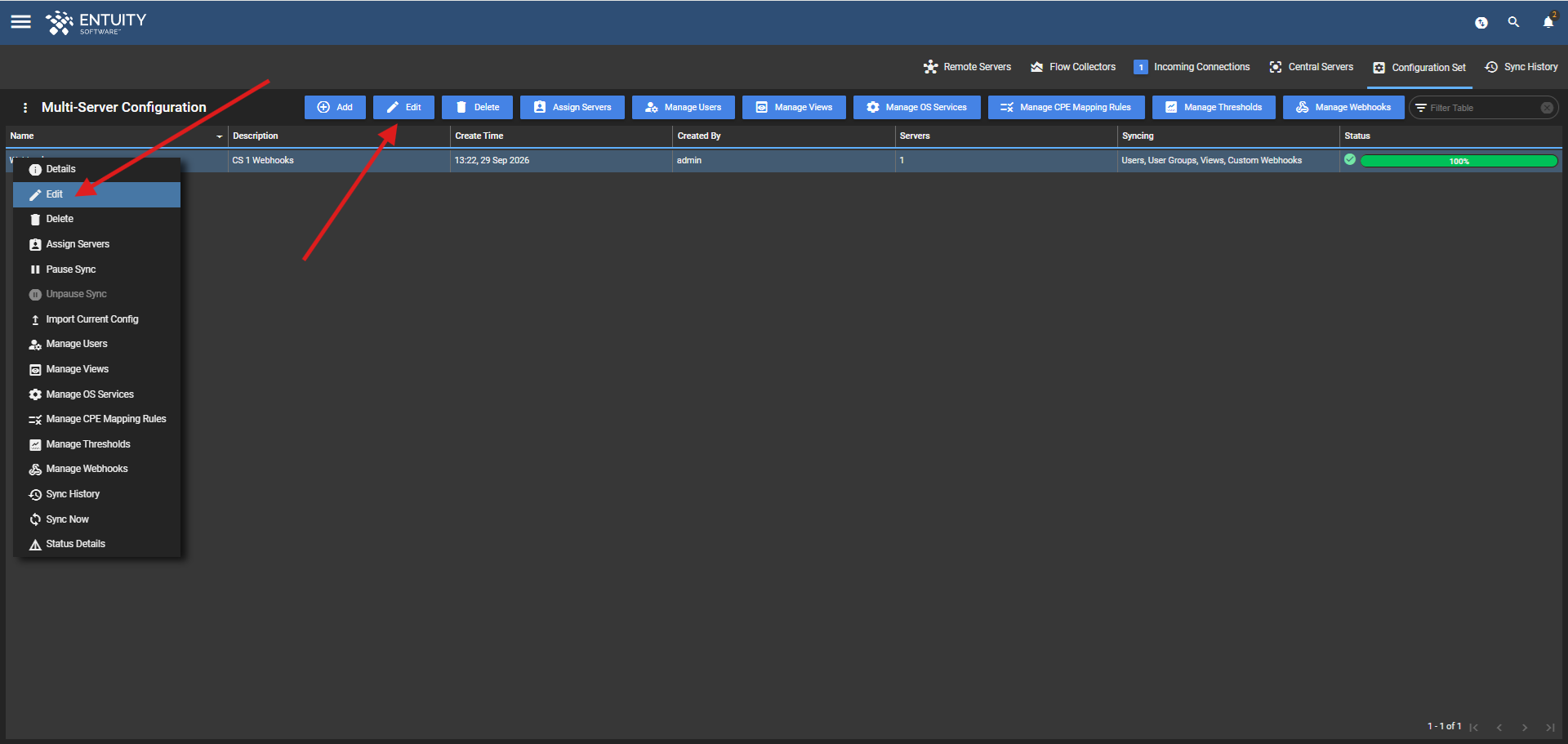Viewport: 1568px width, 744px height.
Task: Click the Create Time column header
Action: (561, 136)
